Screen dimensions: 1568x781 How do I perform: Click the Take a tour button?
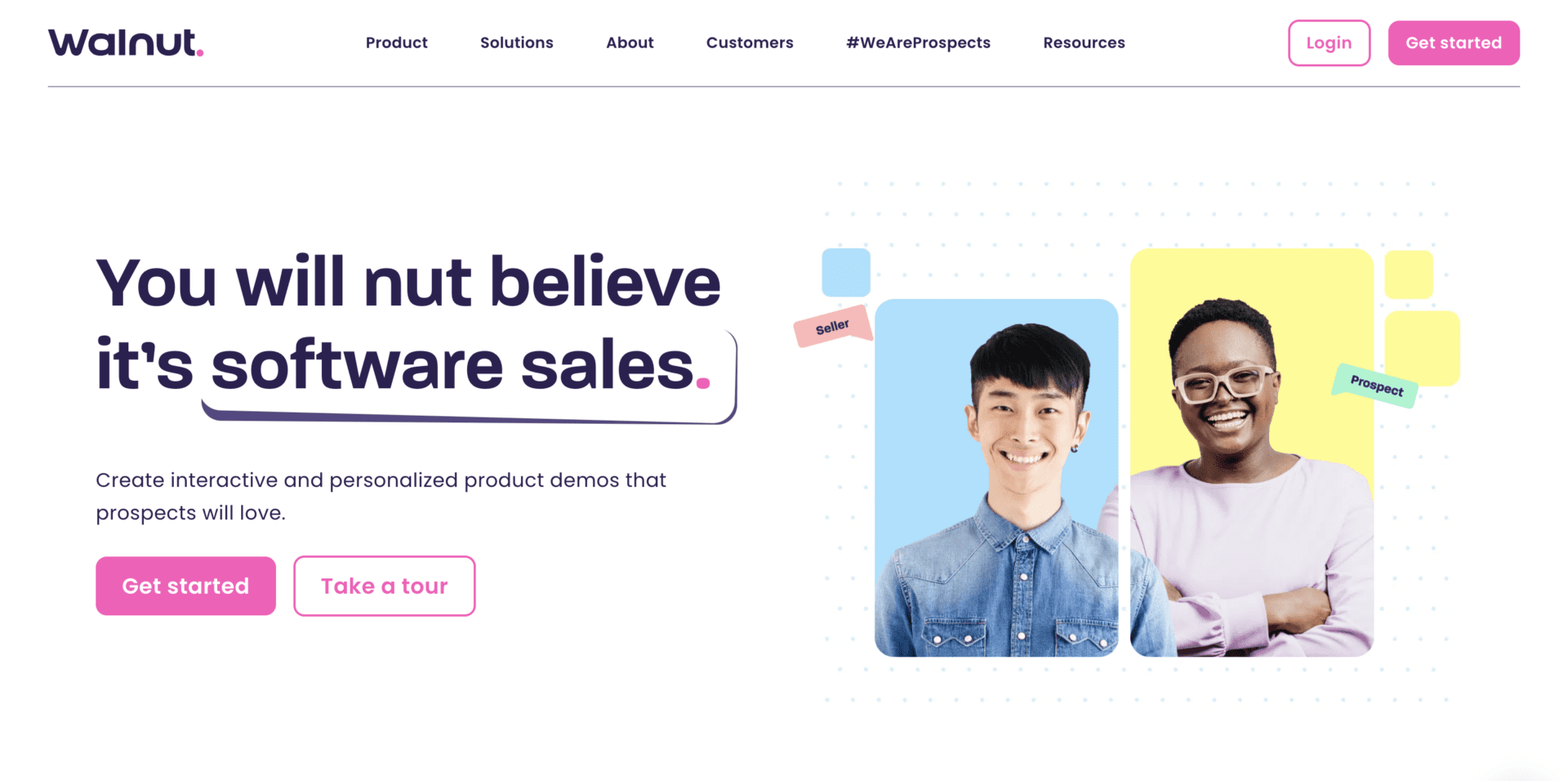(384, 586)
